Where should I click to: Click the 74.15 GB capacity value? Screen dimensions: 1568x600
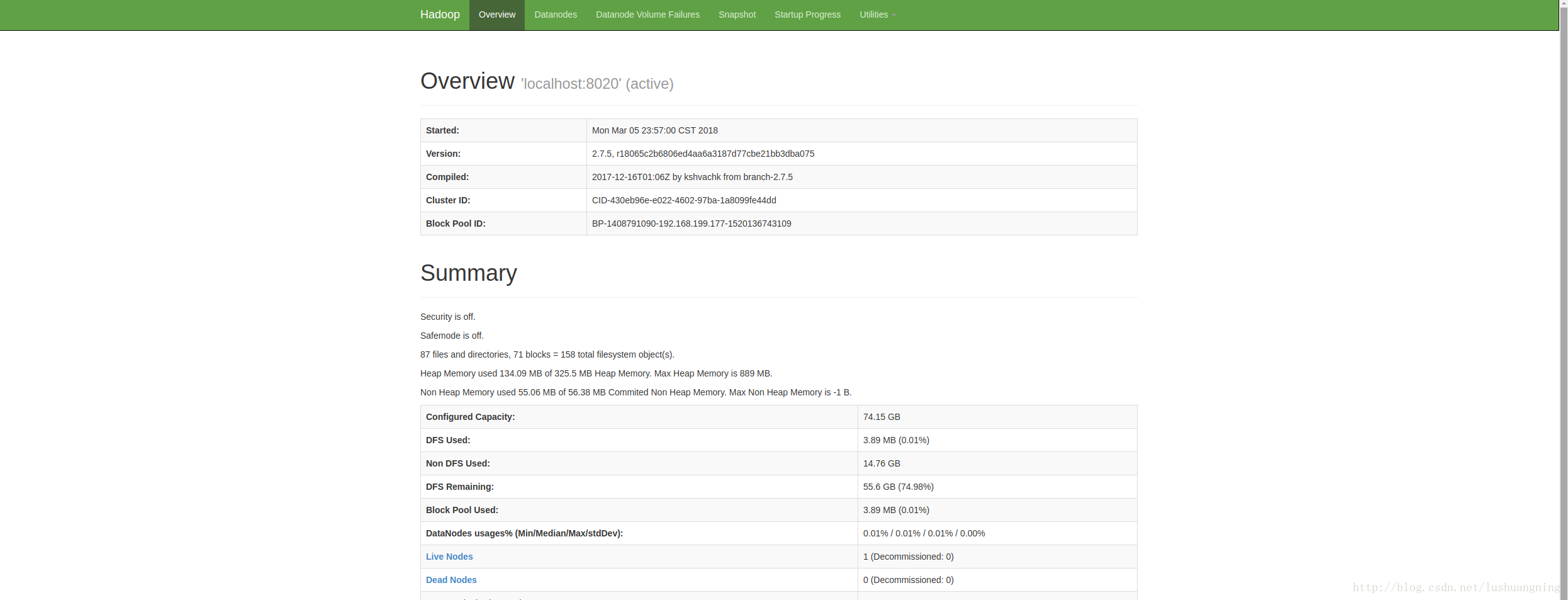point(882,417)
